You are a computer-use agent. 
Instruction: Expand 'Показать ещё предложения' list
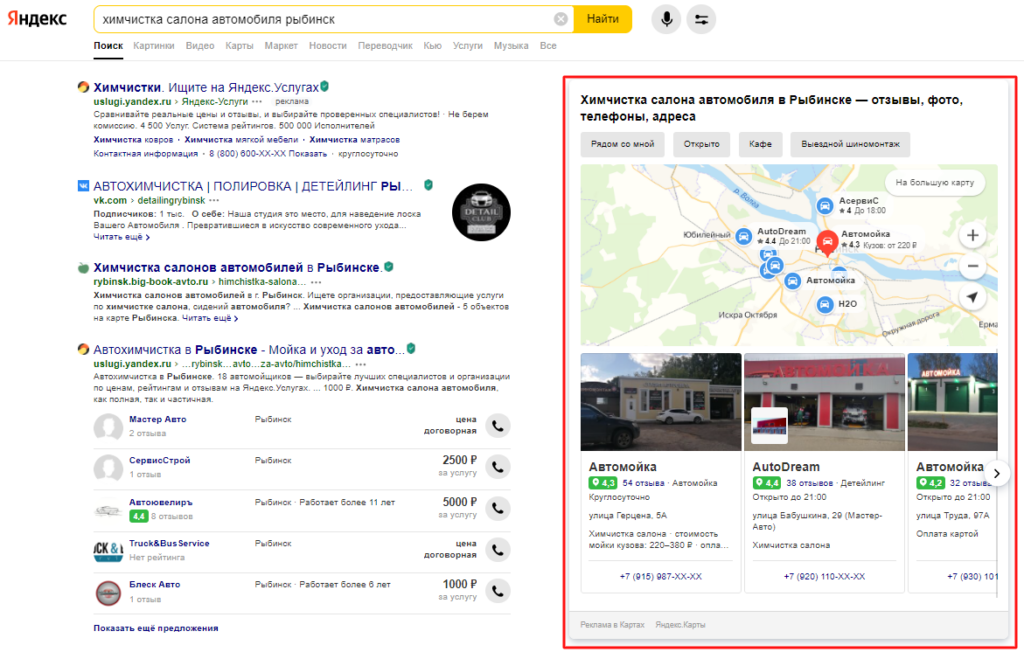(x=155, y=628)
